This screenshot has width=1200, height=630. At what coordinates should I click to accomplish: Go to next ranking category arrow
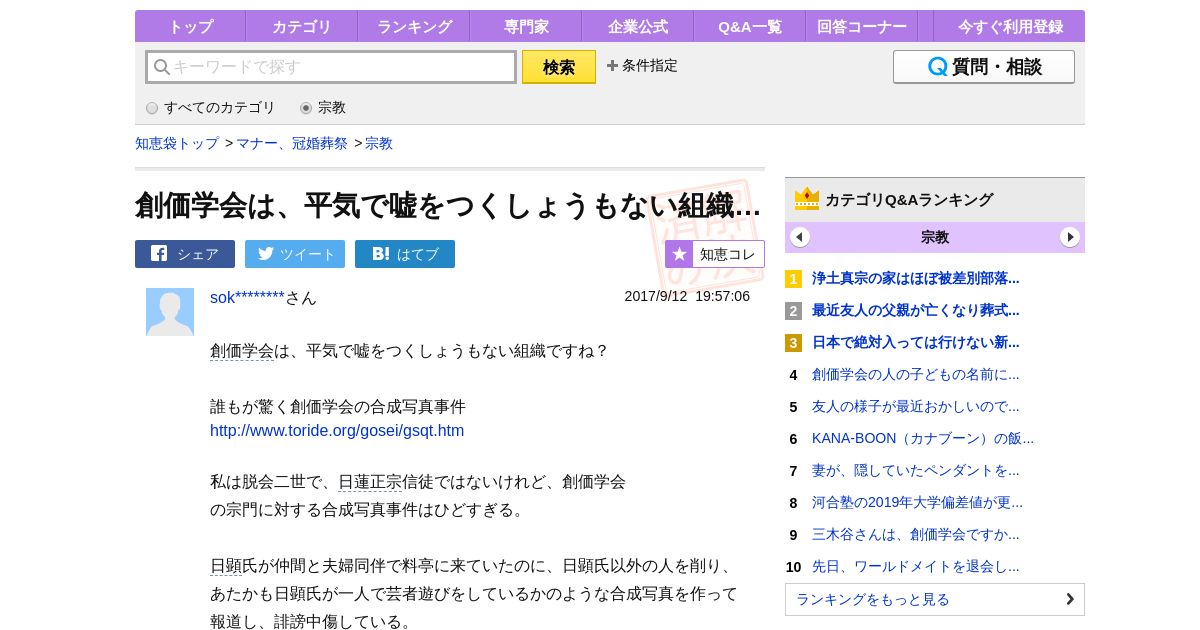tap(1070, 237)
